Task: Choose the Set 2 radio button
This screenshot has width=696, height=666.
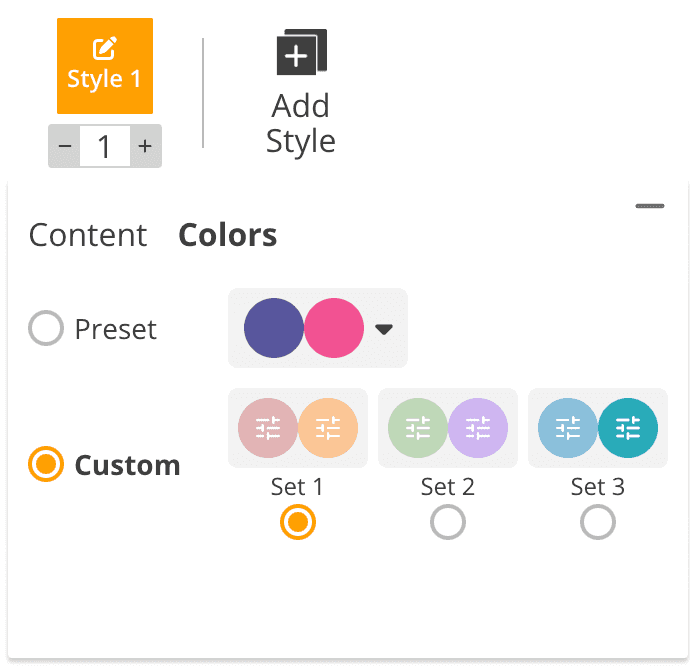Action: [447, 522]
